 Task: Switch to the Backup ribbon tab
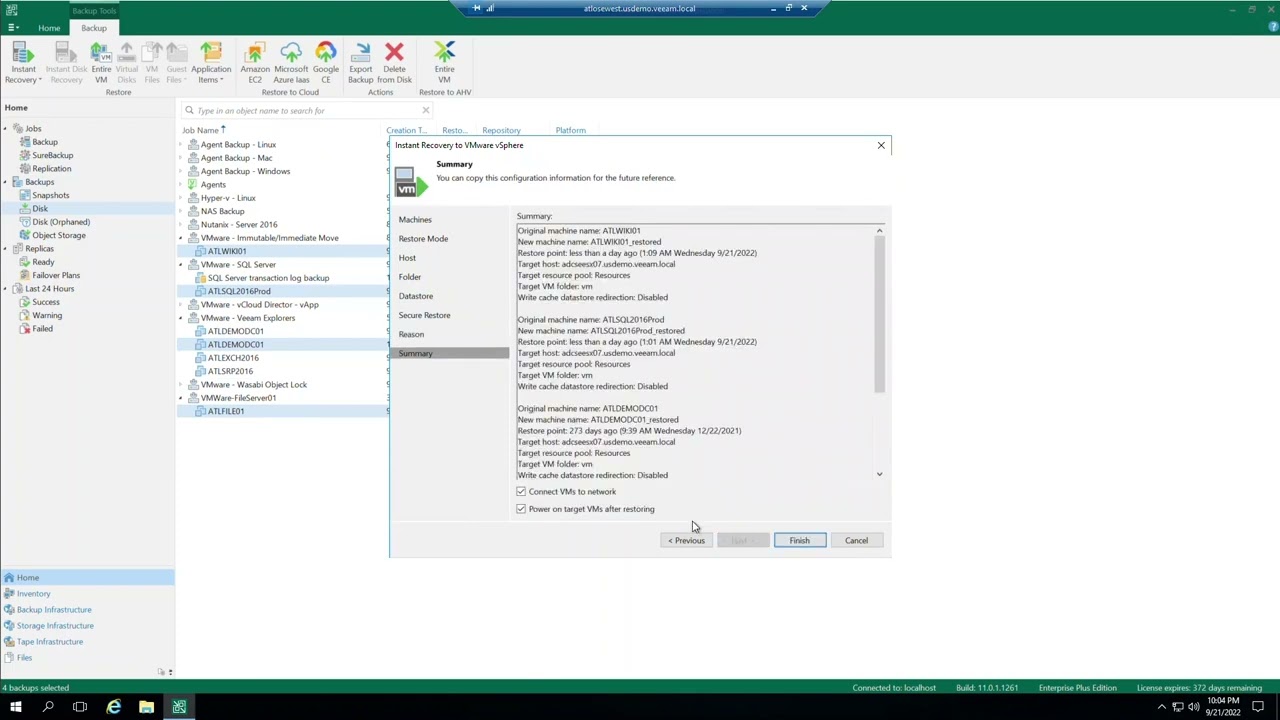coord(94,28)
